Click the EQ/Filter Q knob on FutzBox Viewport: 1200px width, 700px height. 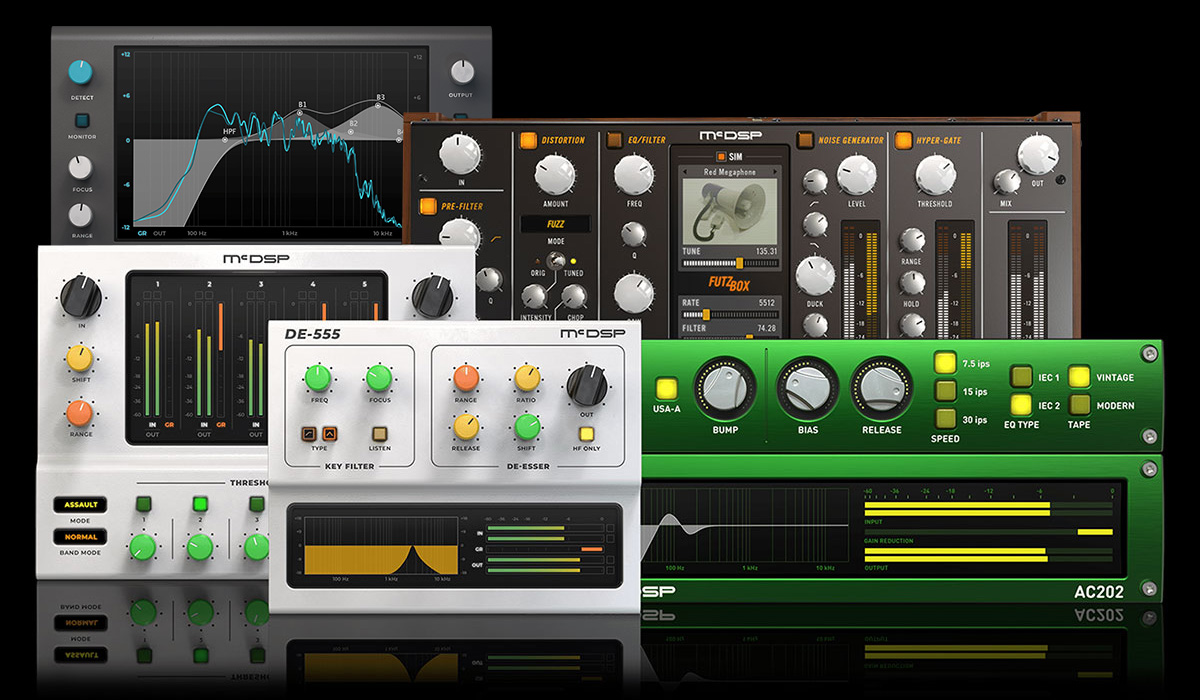coord(634,234)
